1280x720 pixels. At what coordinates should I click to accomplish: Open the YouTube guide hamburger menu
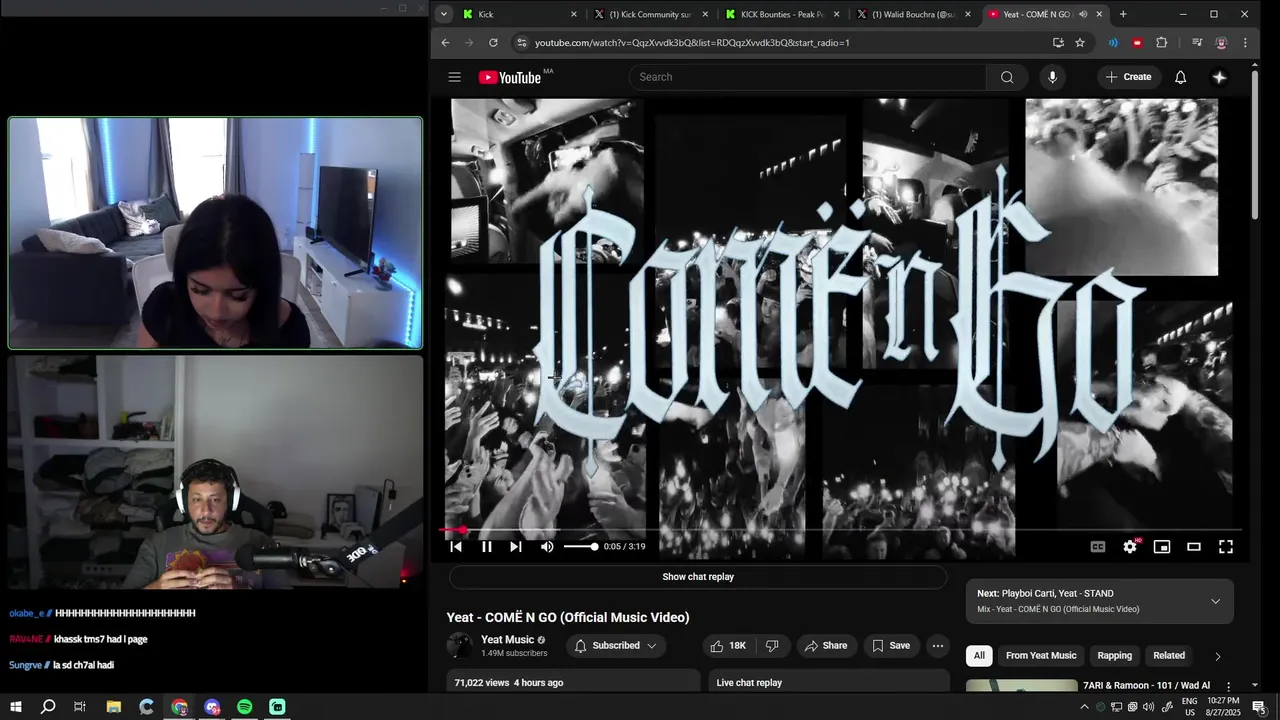(x=454, y=77)
